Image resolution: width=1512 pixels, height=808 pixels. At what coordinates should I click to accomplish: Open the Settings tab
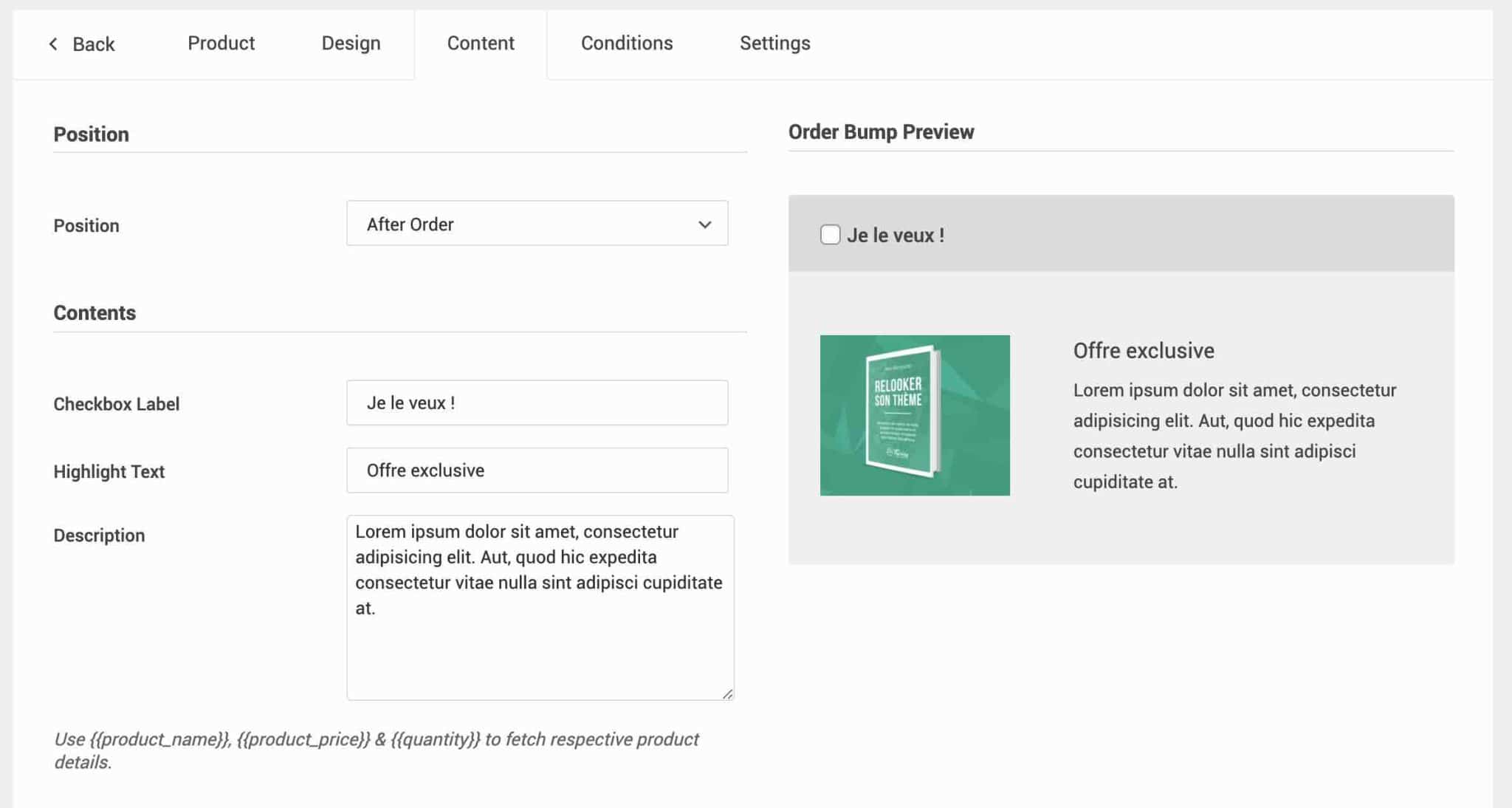774,44
